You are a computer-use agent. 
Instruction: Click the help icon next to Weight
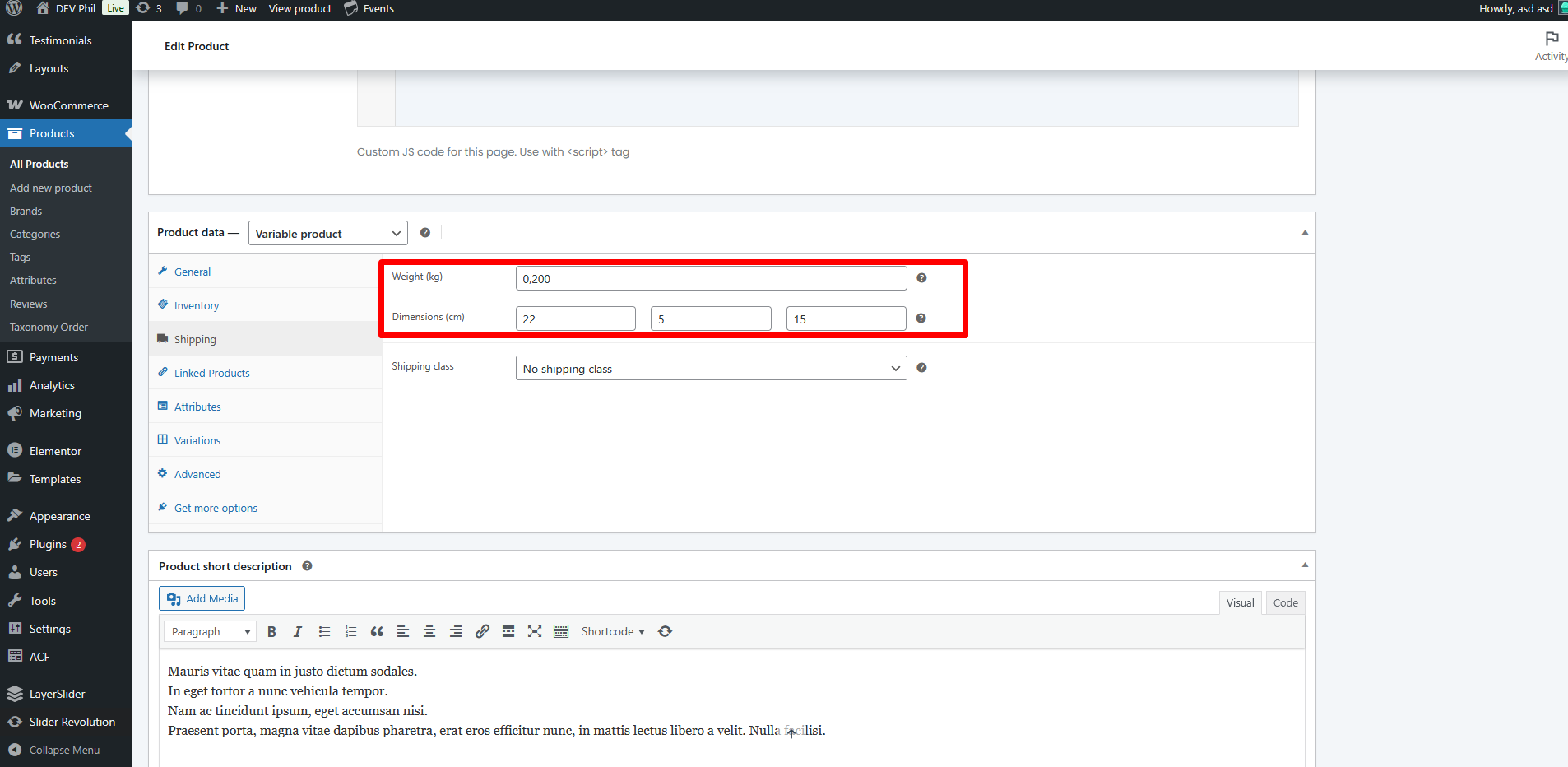pos(921,278)
